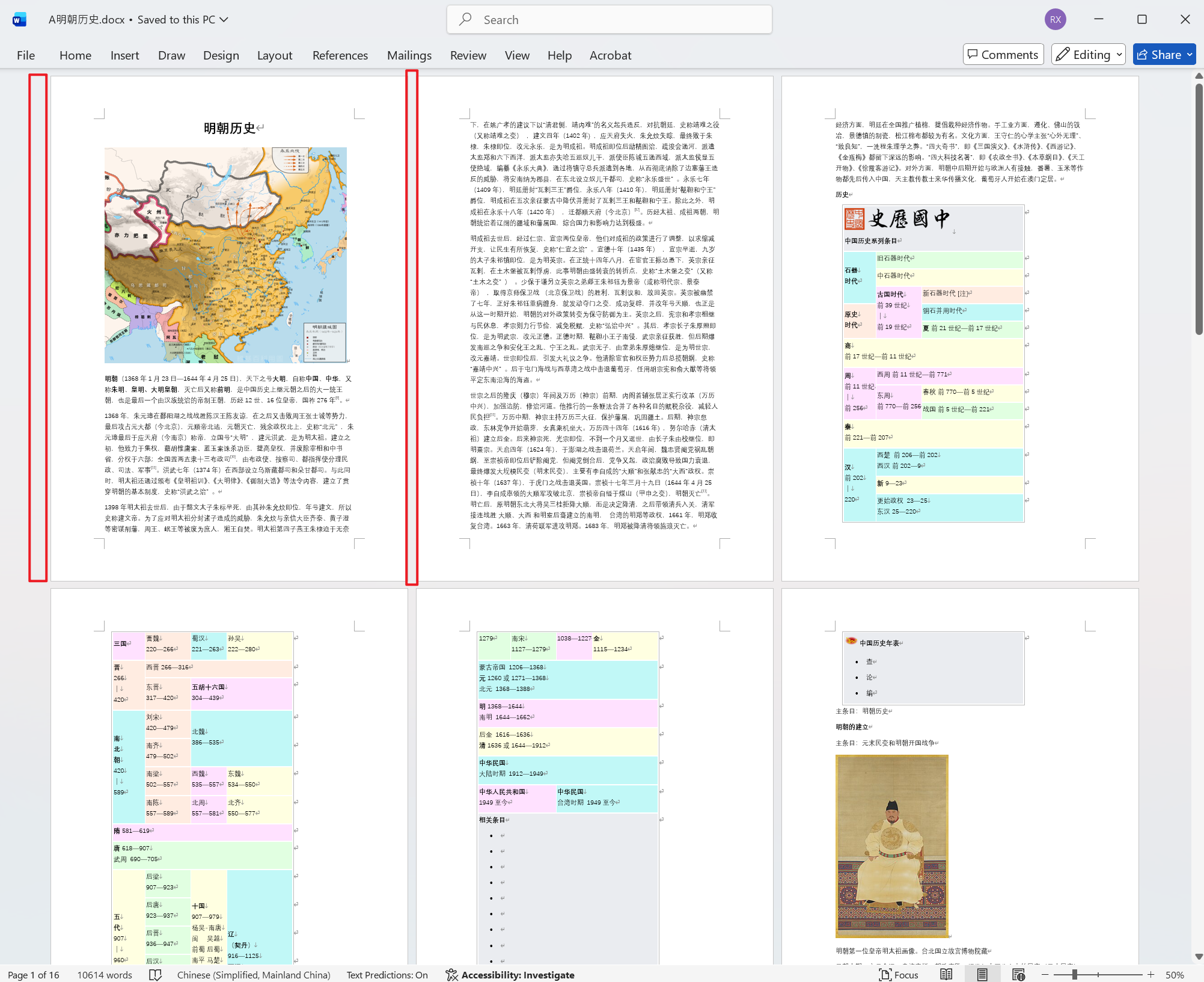
Task: Open language settings for Chinese Simplified
Action: point(254,974)
